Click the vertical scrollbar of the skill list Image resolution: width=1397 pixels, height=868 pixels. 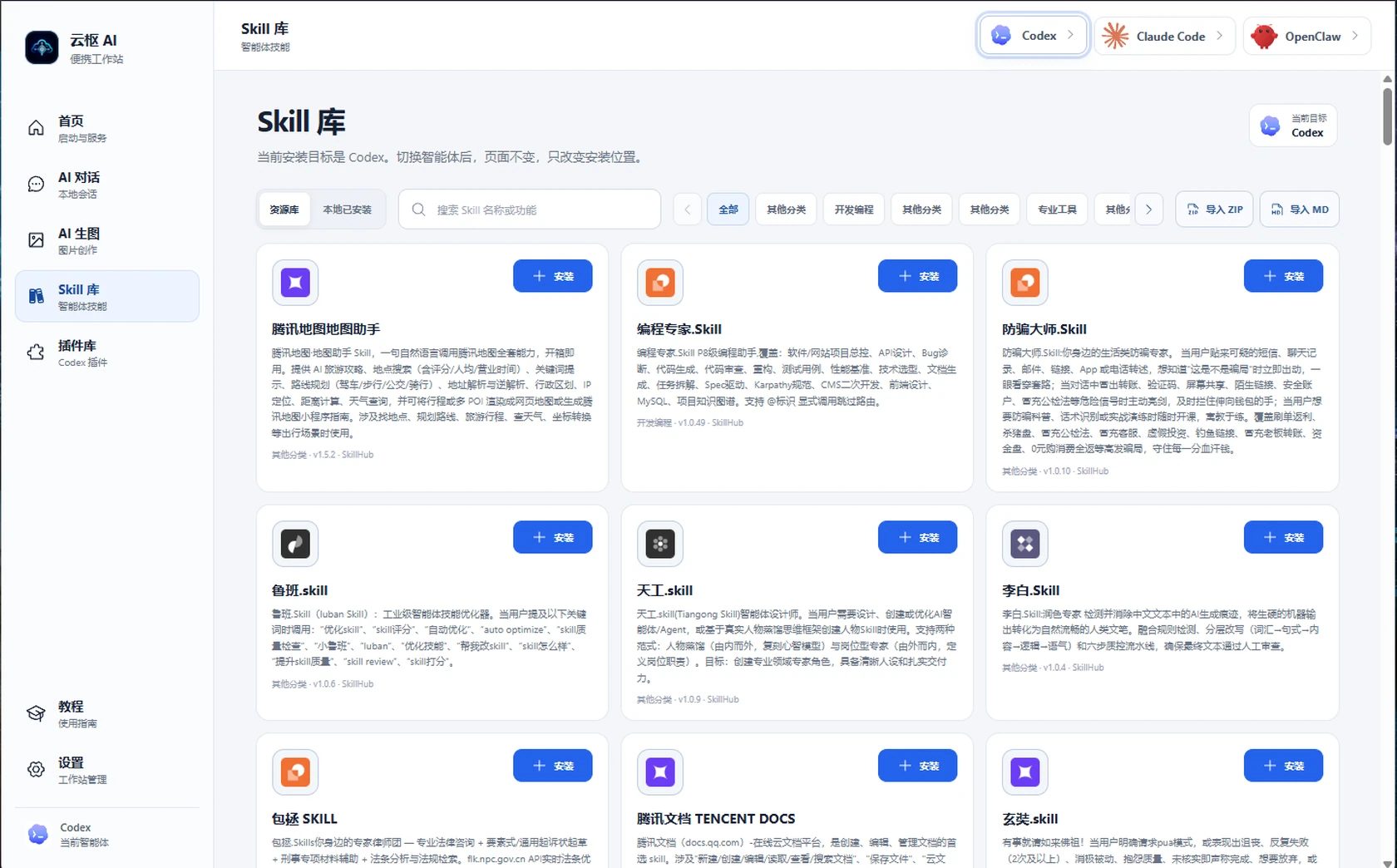click(1387, 116)
